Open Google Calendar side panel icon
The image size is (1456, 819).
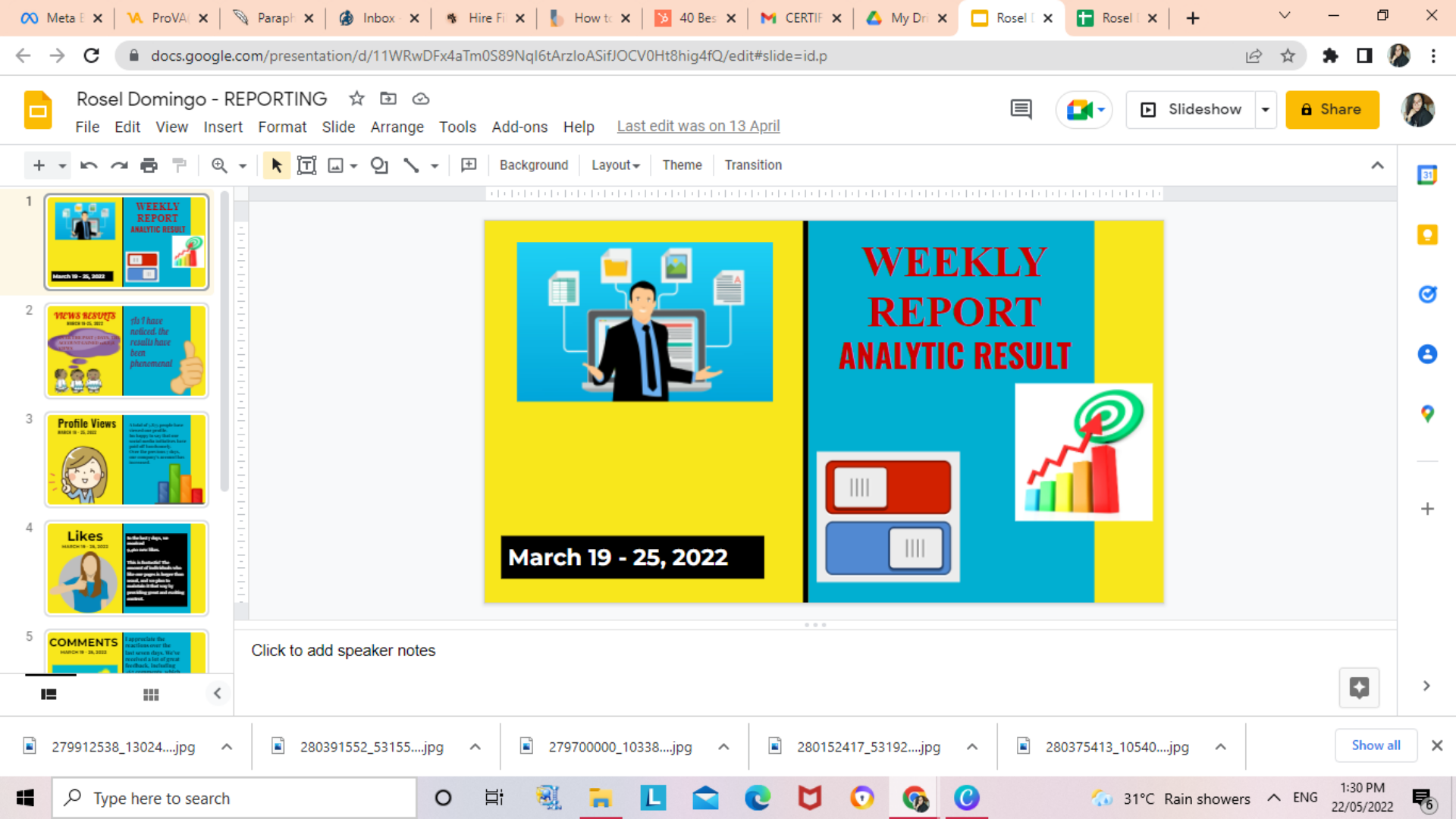(1427, 175)
